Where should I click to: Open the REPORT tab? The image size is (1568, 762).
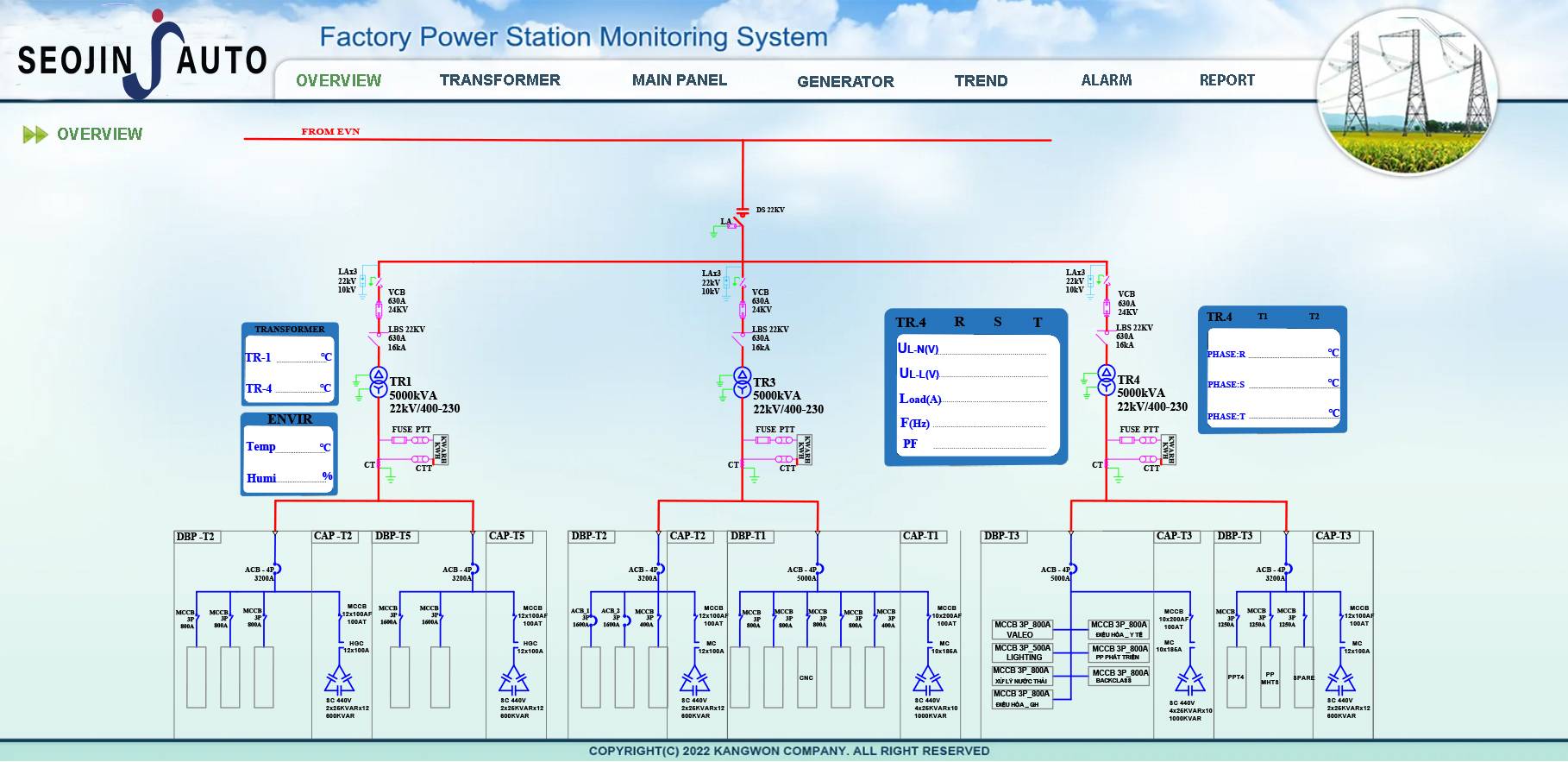(x=1226, y=80)
